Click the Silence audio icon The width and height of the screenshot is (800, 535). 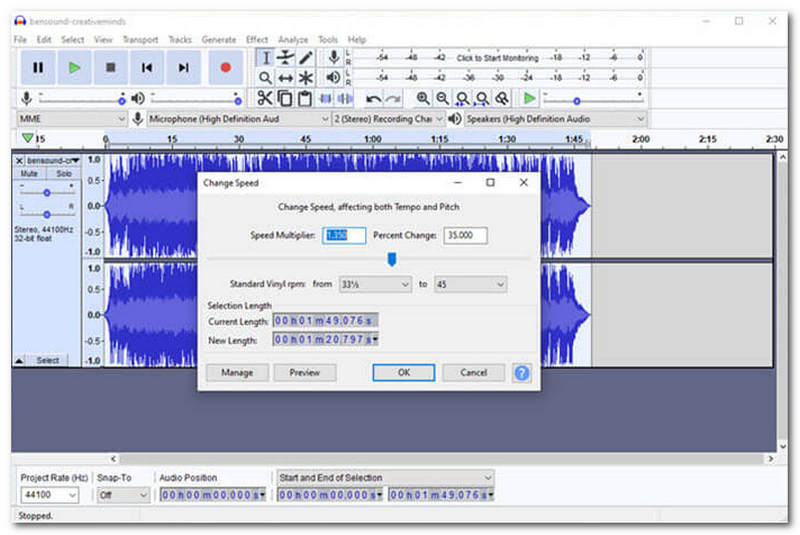point(345,98)
